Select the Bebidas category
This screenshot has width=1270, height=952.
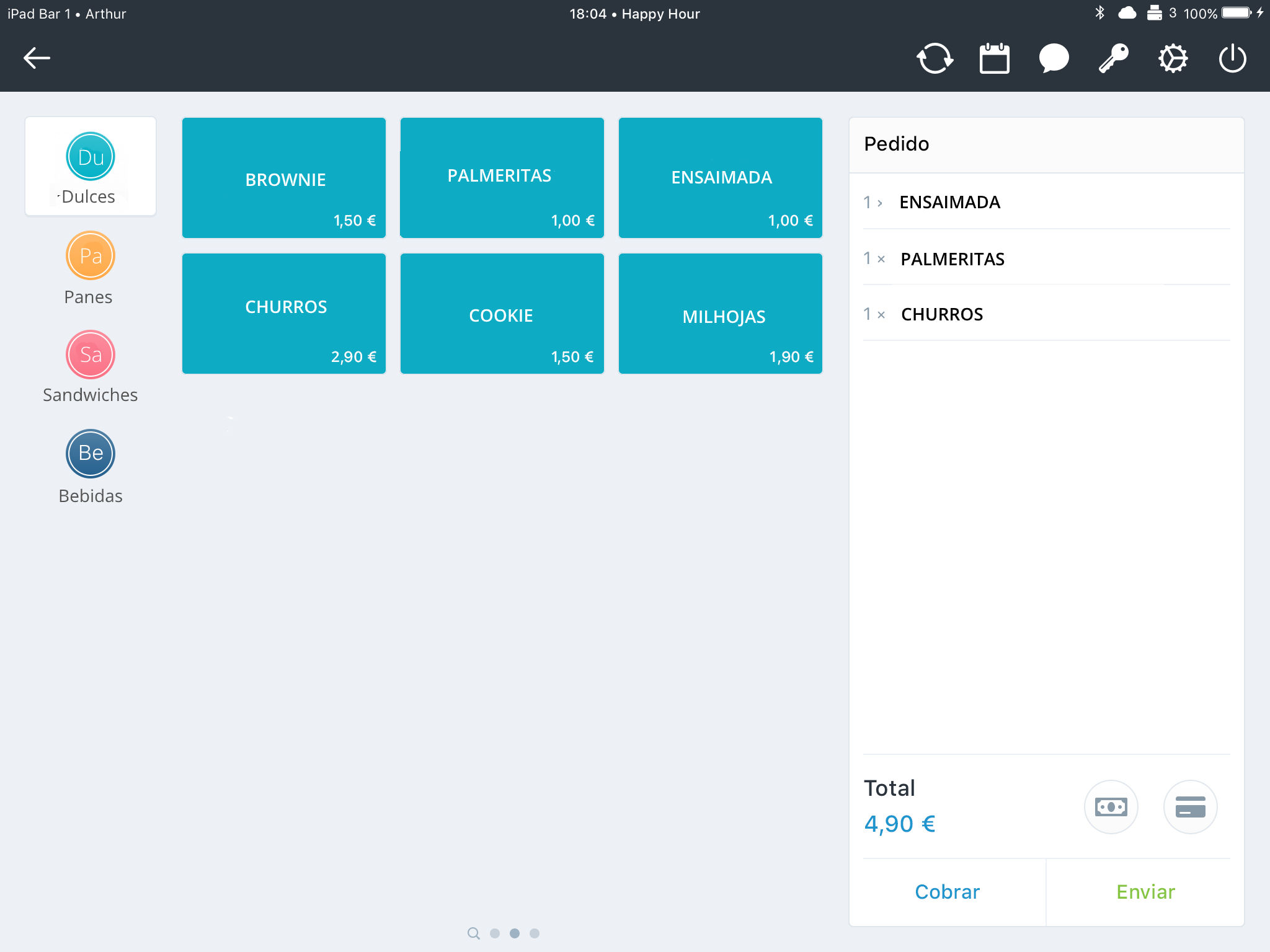coord(91,467)
